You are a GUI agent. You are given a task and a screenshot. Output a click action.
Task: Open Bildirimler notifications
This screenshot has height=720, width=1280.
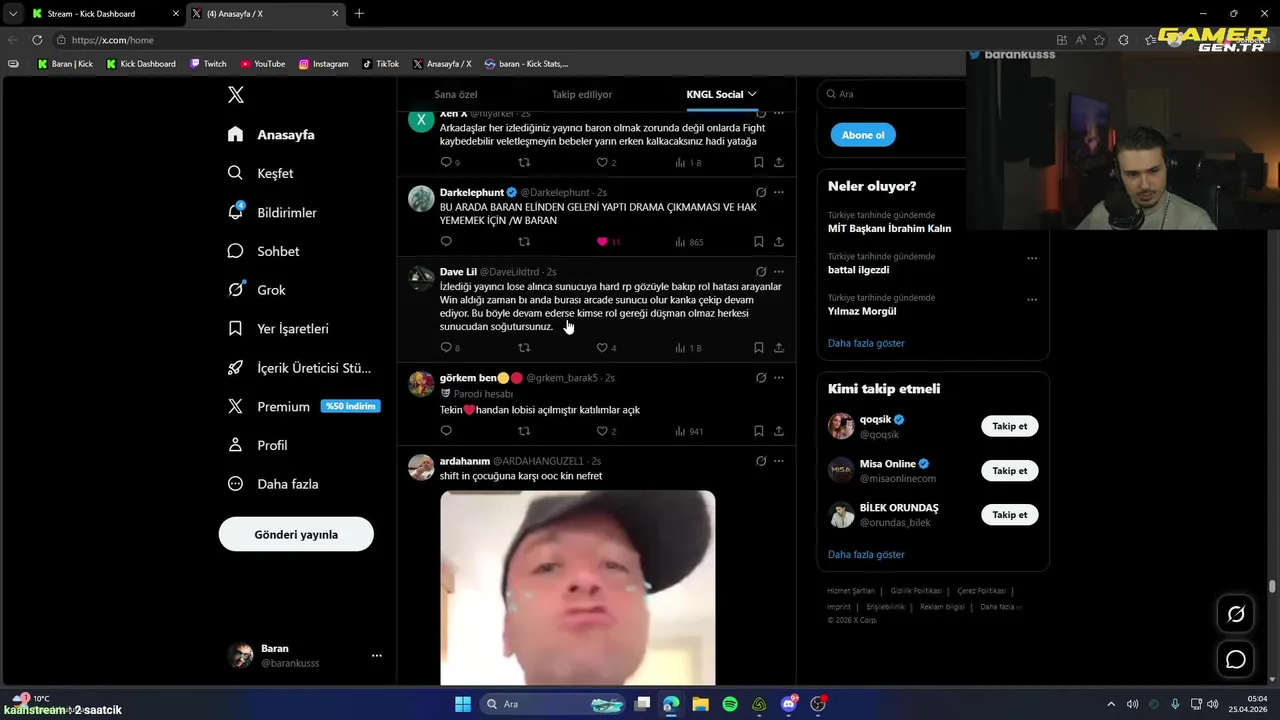coord(272,212)
